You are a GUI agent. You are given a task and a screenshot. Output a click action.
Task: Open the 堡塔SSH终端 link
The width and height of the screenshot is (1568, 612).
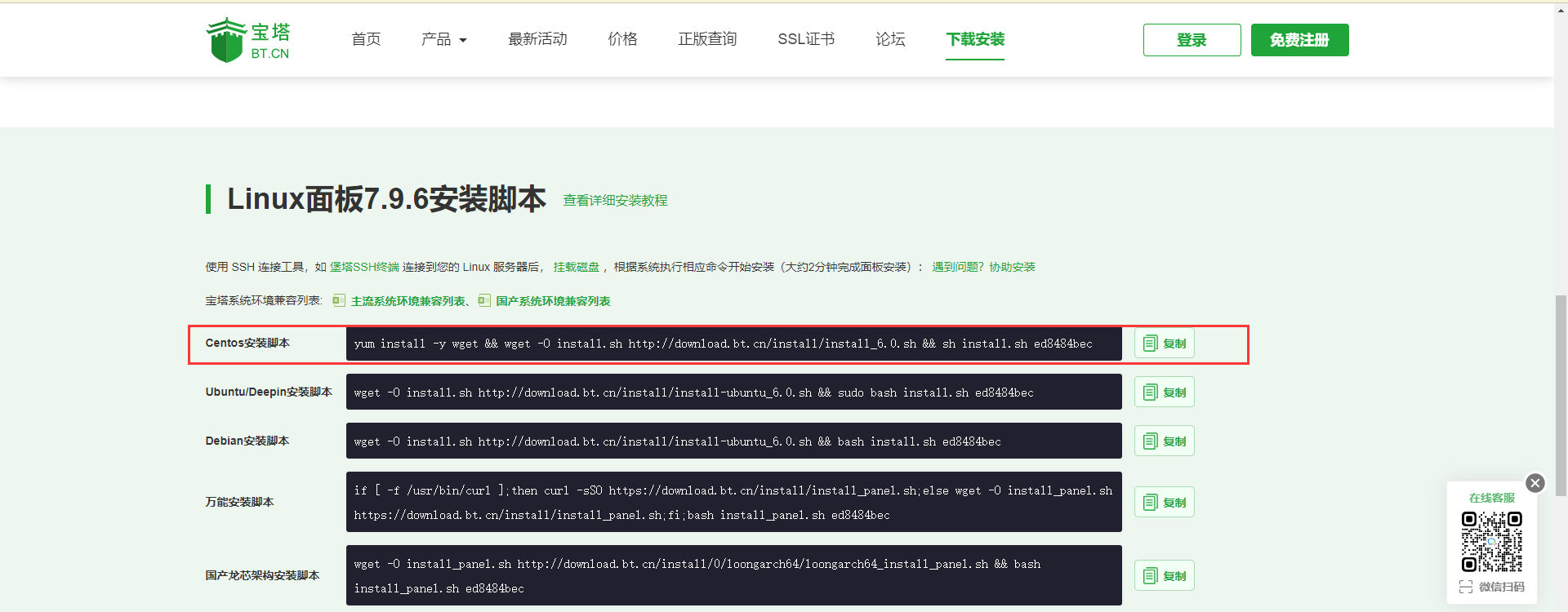tap(364, 267)
